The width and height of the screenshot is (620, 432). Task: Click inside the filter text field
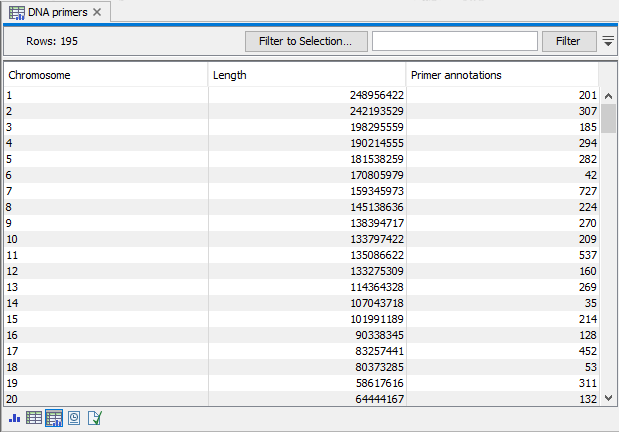pos(453,41)
